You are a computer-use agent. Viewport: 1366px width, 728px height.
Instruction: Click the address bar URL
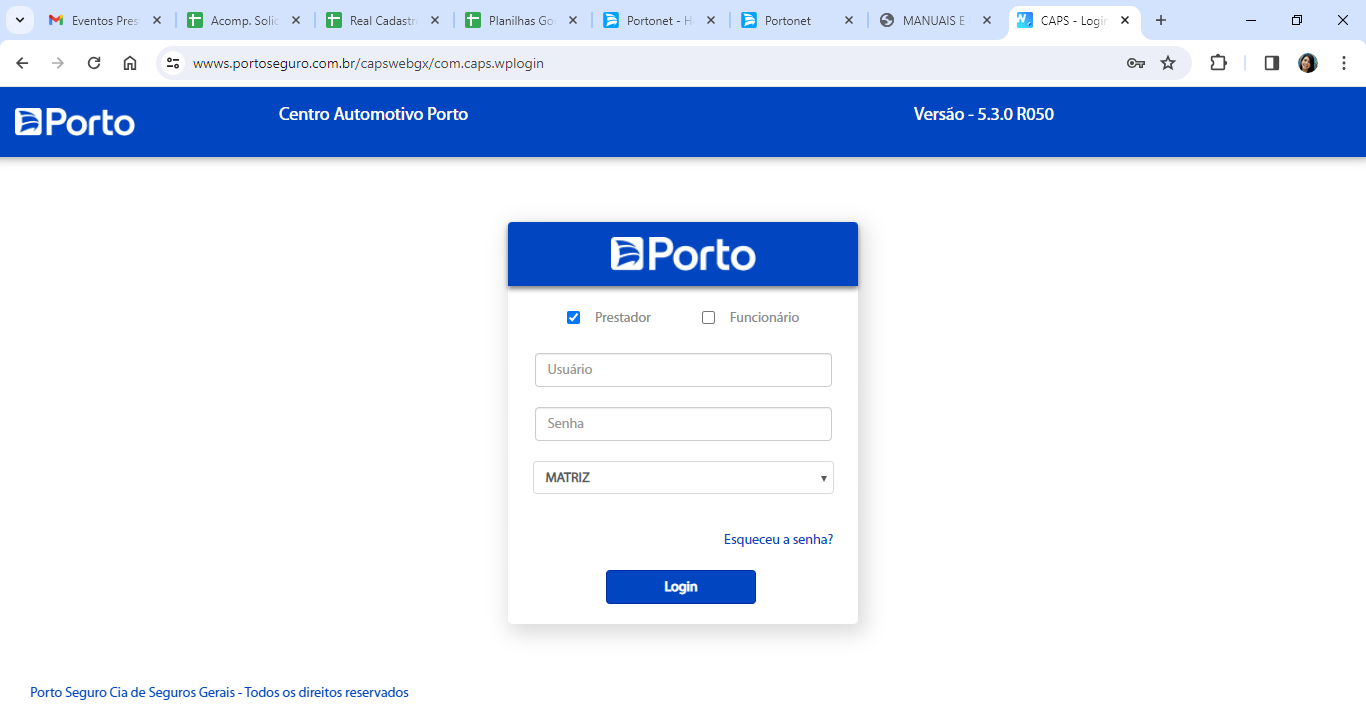pos(368,63)
